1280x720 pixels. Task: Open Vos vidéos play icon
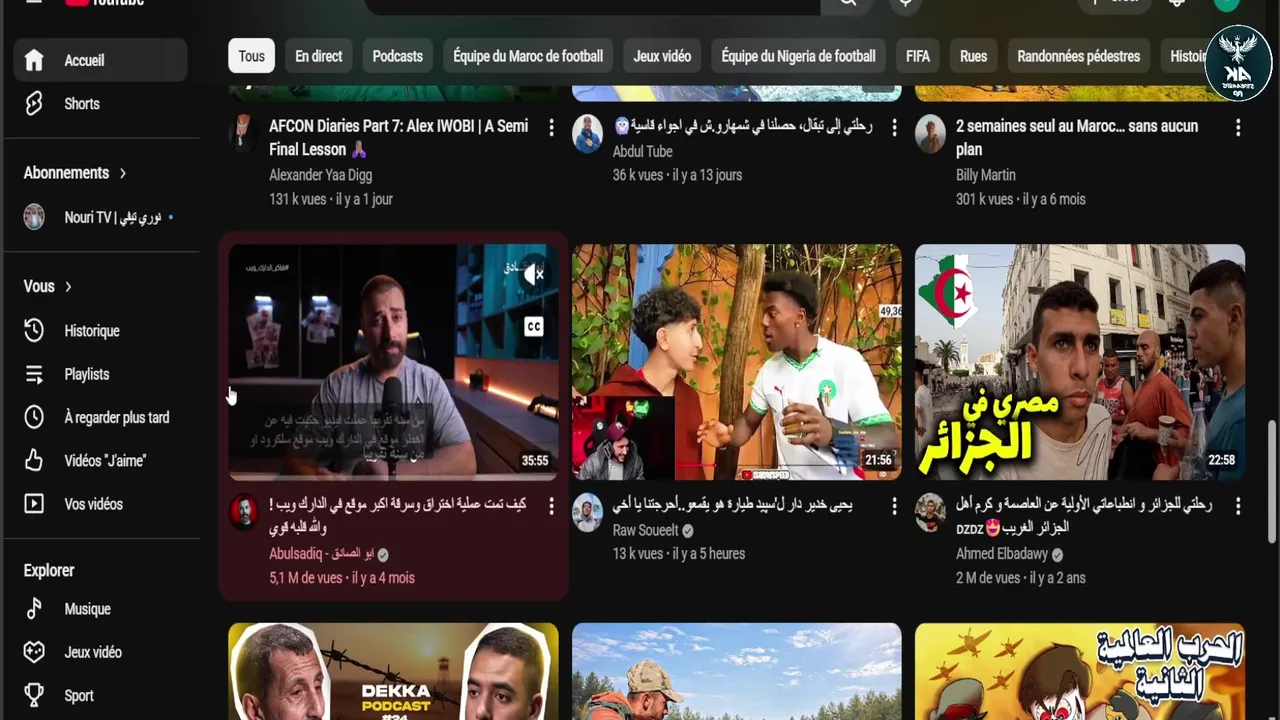pos(34,504)
